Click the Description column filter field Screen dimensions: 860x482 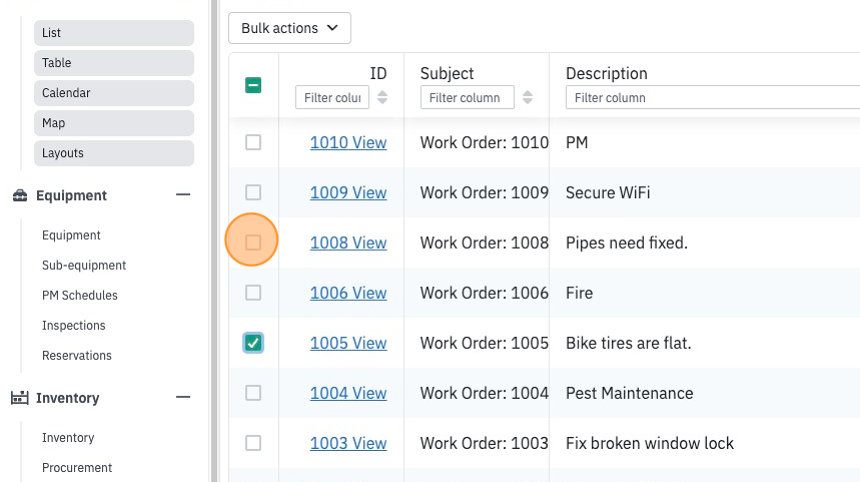712,98
